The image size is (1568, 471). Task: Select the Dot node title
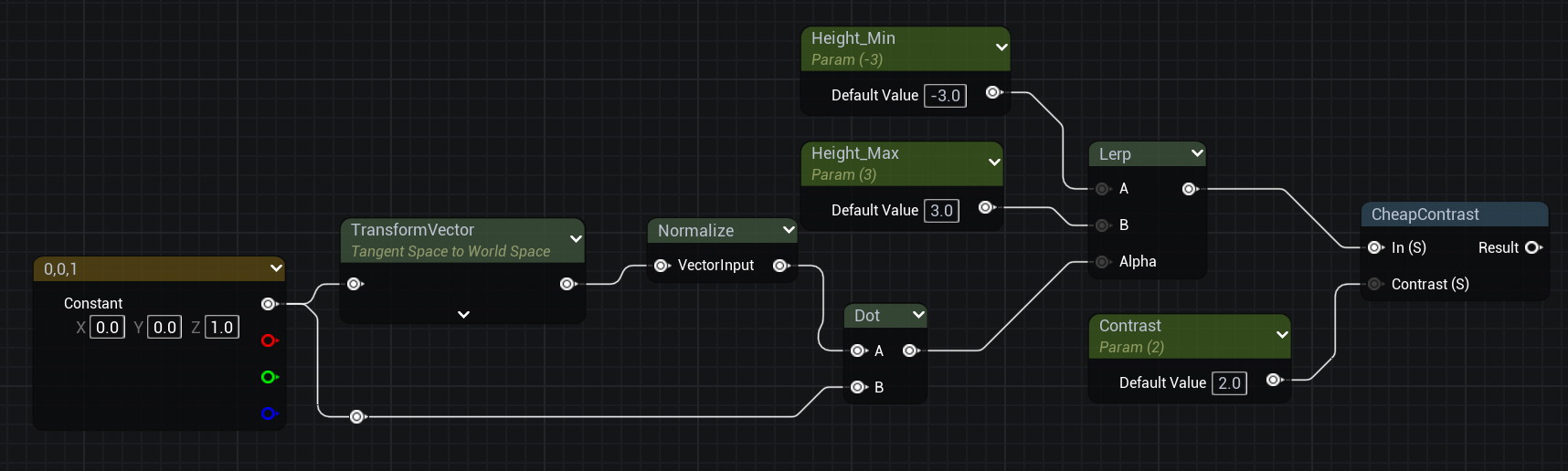867,316
